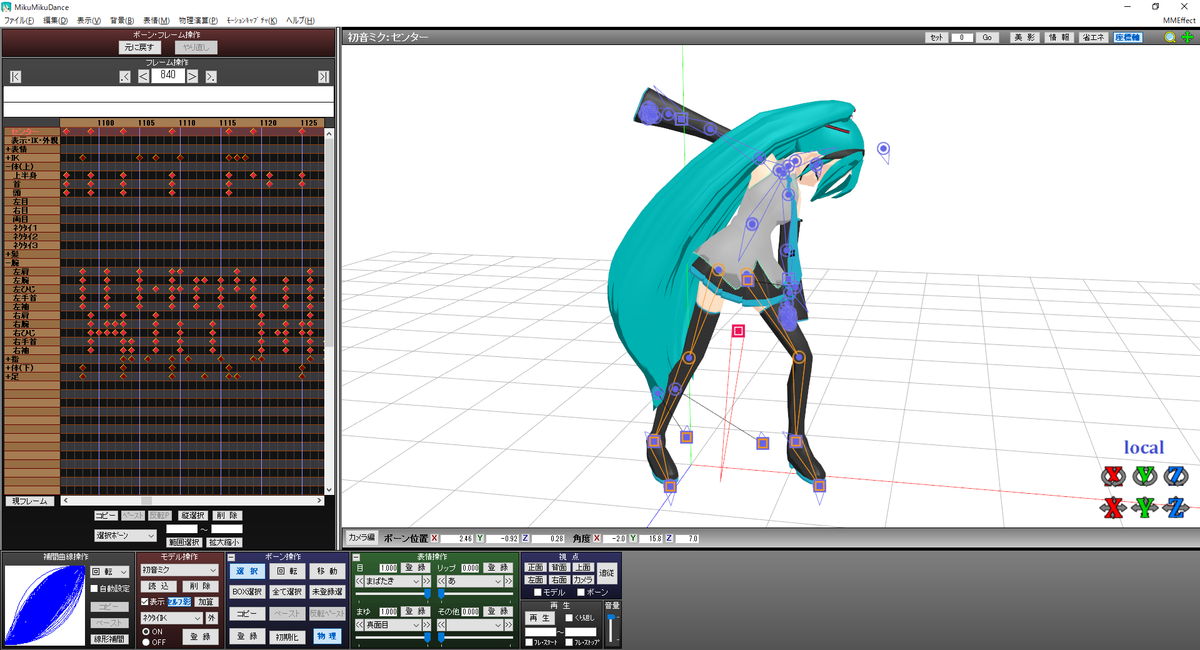The height and width of the screenshot is (650, 1200).
Task: Open the 背景(B) menu
Action: click(x=123, y=20)
